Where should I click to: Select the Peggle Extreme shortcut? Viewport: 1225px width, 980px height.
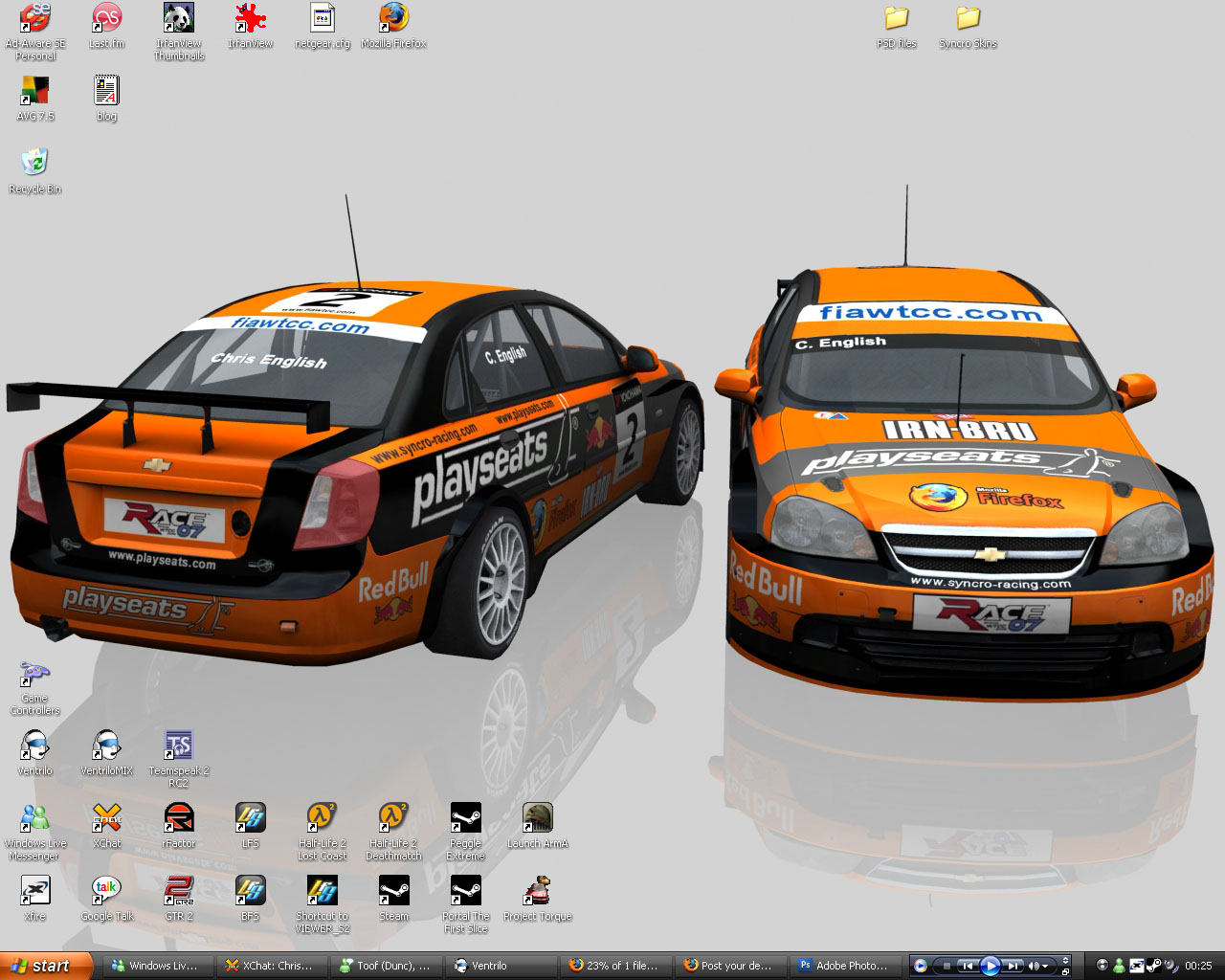tap(466, 832)
